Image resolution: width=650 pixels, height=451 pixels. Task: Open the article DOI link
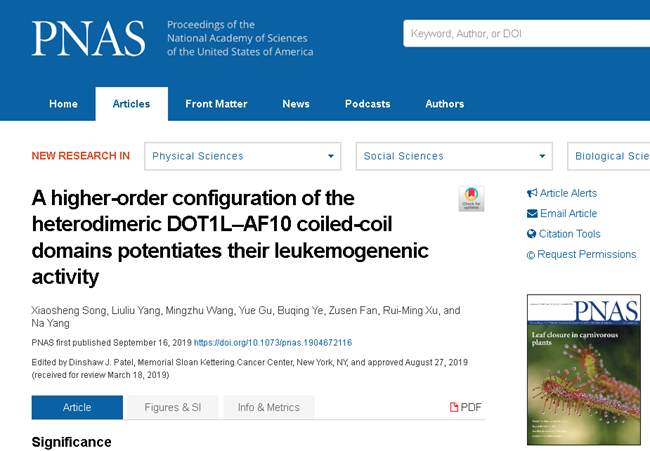272,342
